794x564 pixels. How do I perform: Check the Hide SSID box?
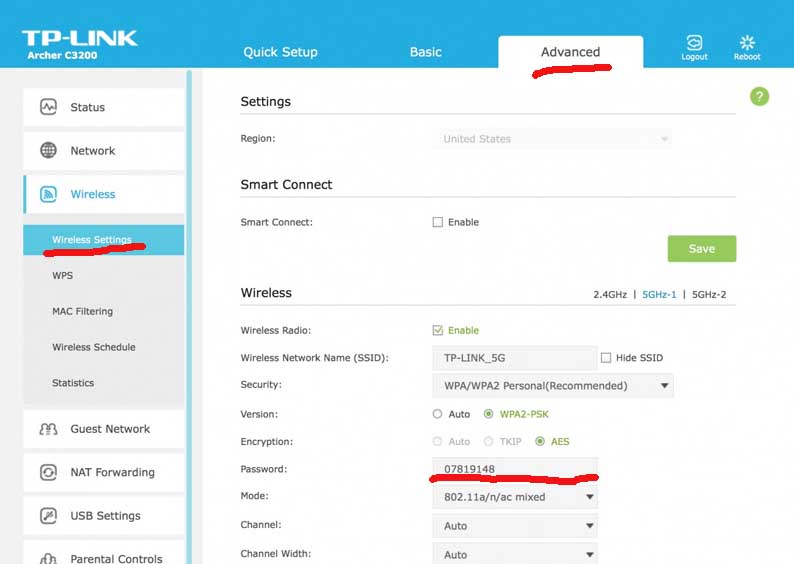click(606, 358)
